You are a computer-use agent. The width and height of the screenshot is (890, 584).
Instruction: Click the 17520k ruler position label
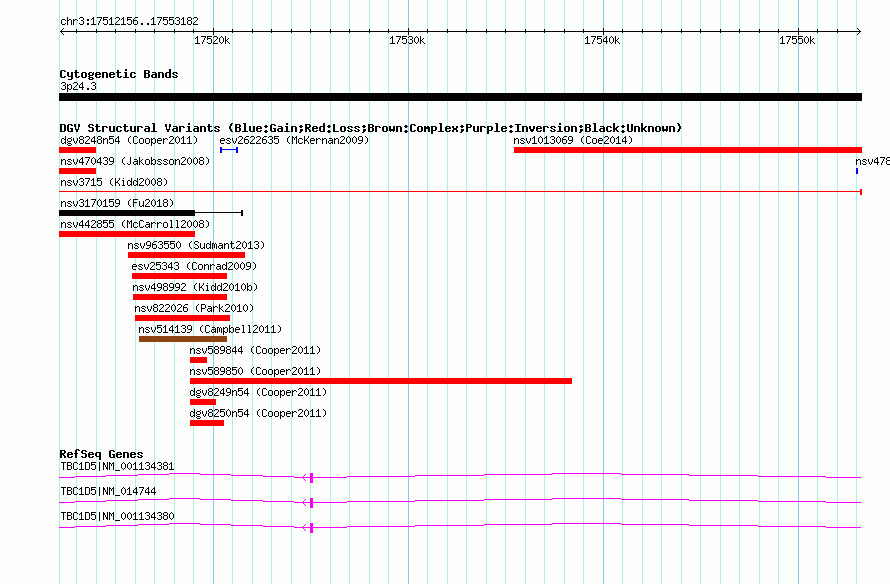point(212,40)
